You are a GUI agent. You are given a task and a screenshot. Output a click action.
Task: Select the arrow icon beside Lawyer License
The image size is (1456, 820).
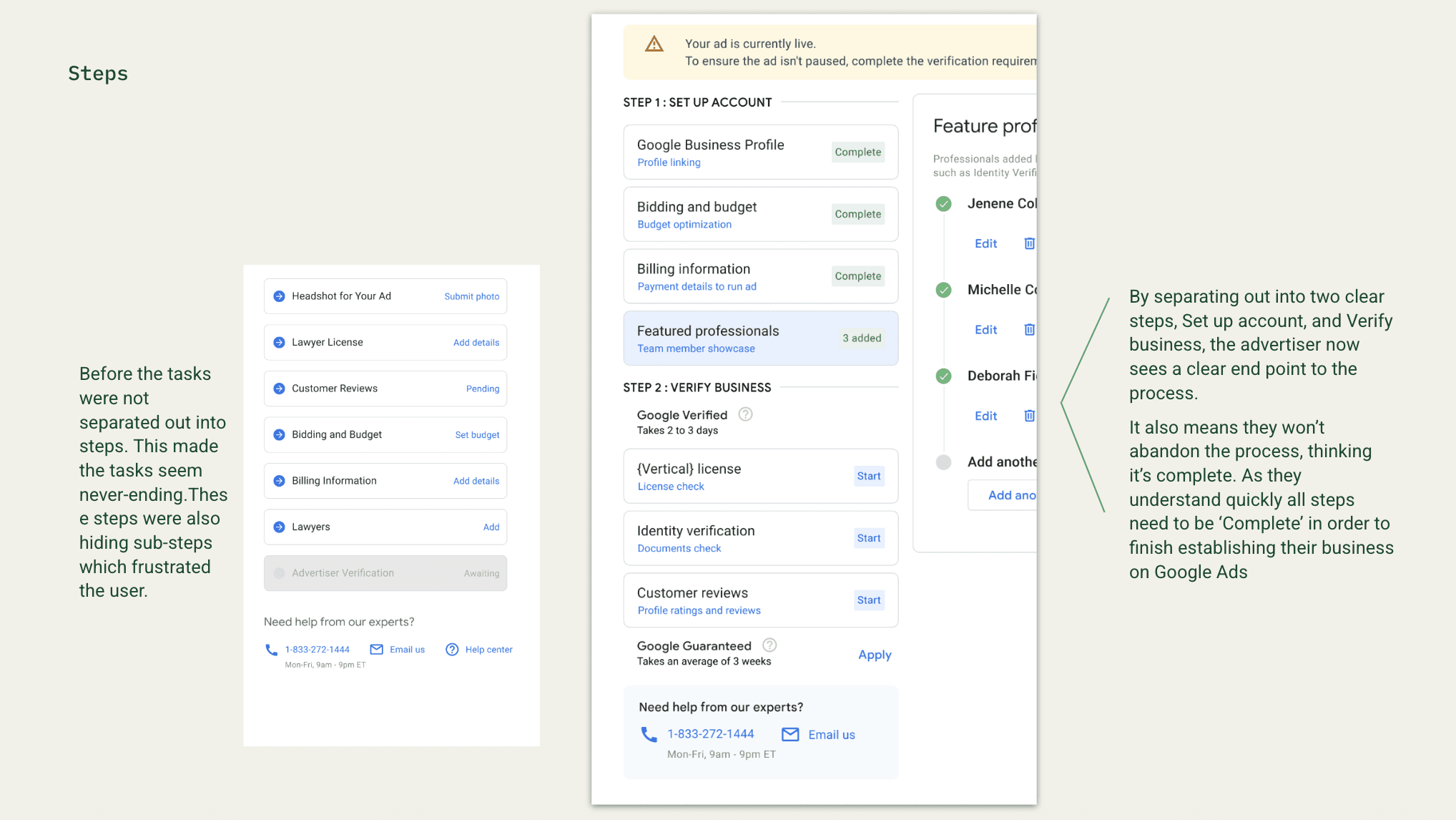click(280, 343)
